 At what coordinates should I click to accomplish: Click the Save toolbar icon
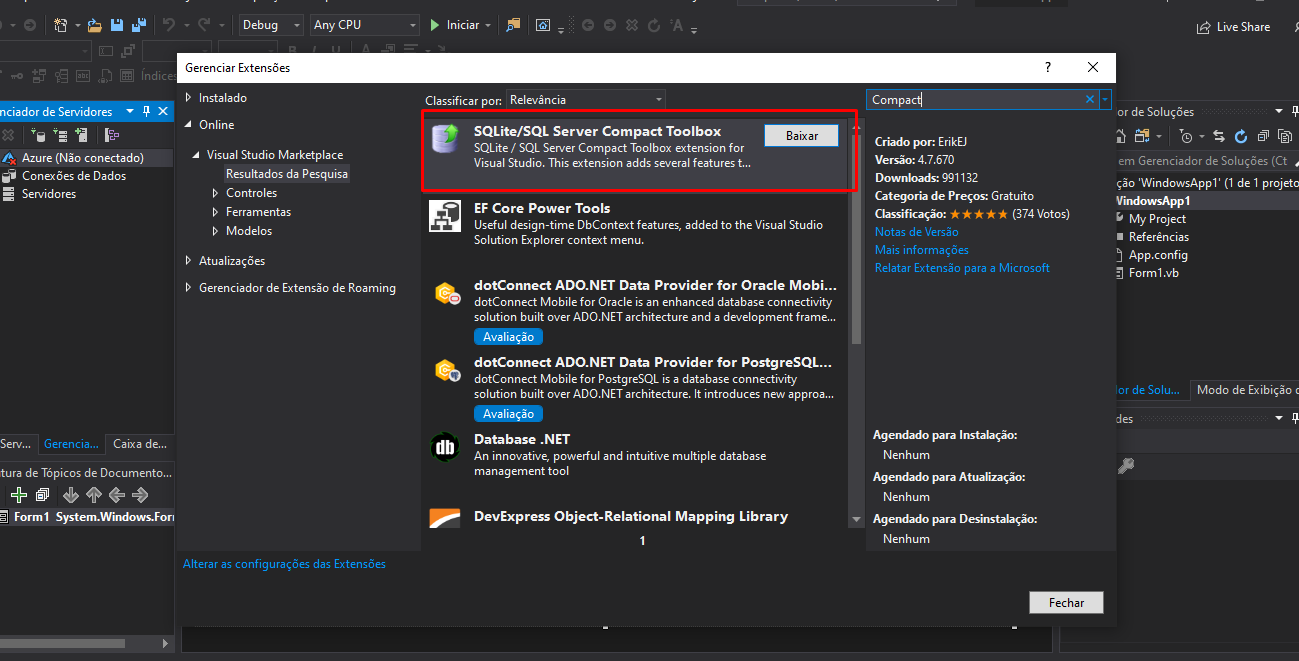tap(117, 25)
